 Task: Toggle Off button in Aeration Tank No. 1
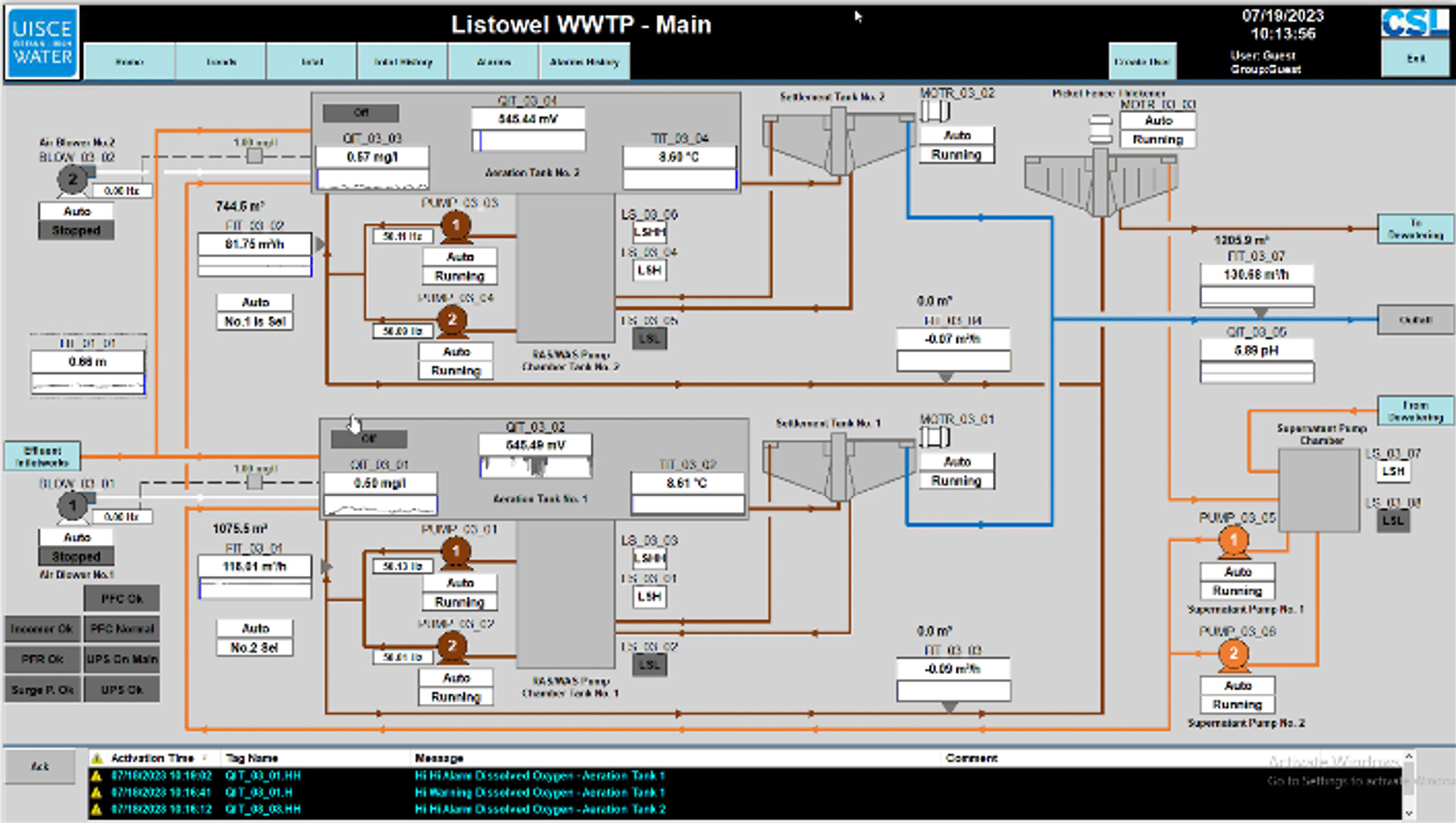pos(369,439)
